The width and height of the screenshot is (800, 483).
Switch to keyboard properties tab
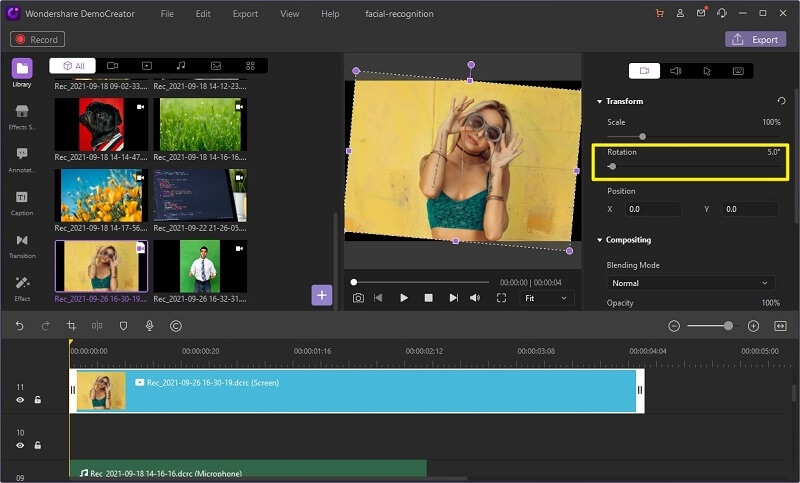738,71
